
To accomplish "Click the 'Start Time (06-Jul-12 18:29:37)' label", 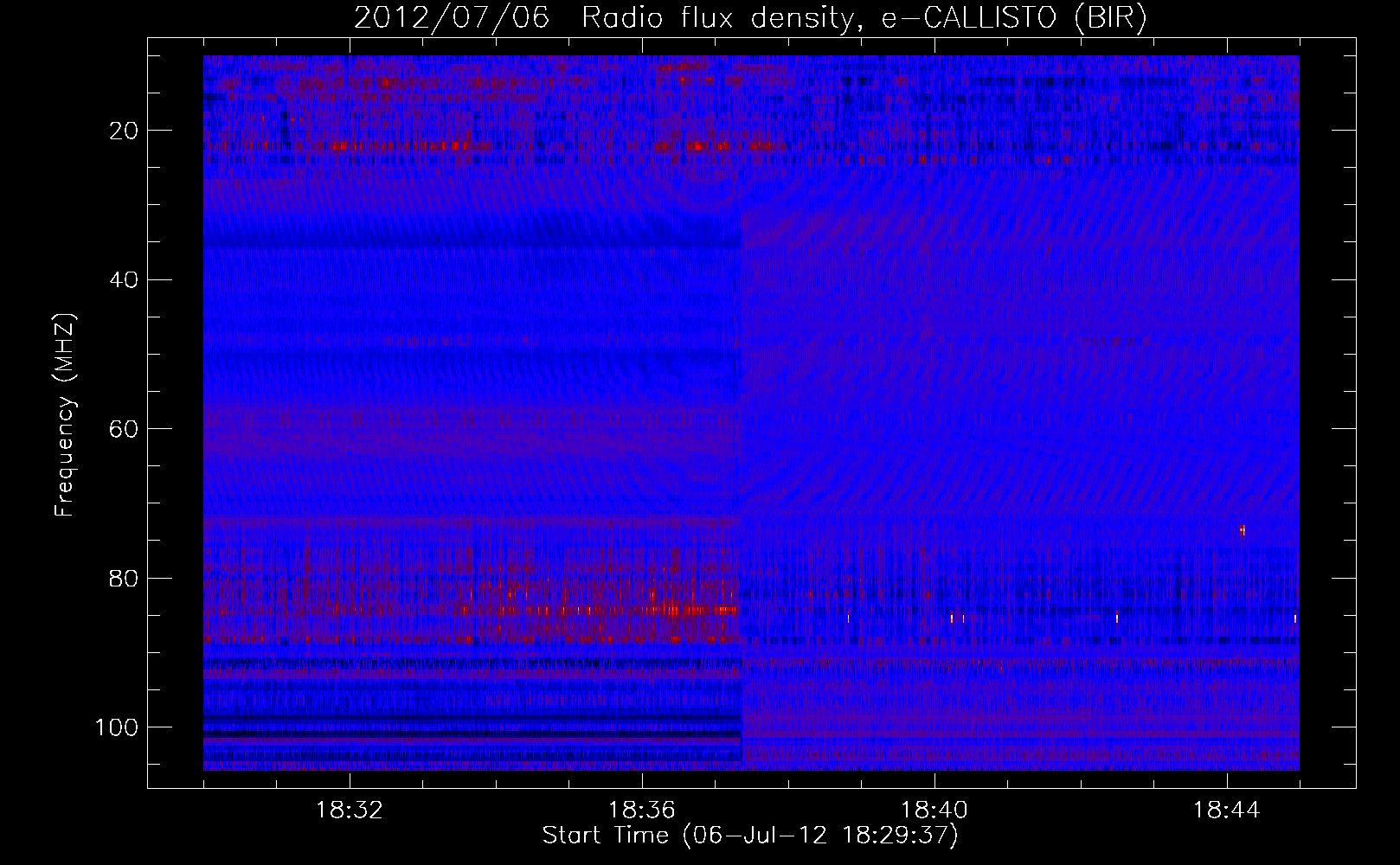I will pyautogui.click(x=750, y=836).
